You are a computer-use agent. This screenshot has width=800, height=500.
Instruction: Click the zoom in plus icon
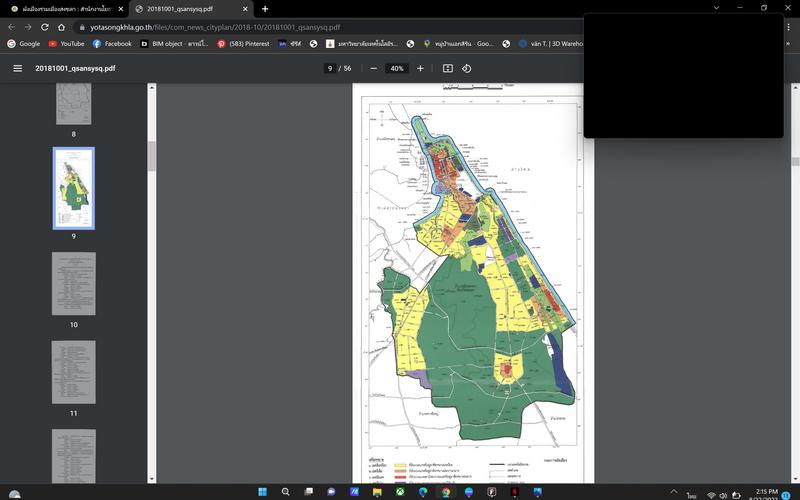(x=420, y=68)
